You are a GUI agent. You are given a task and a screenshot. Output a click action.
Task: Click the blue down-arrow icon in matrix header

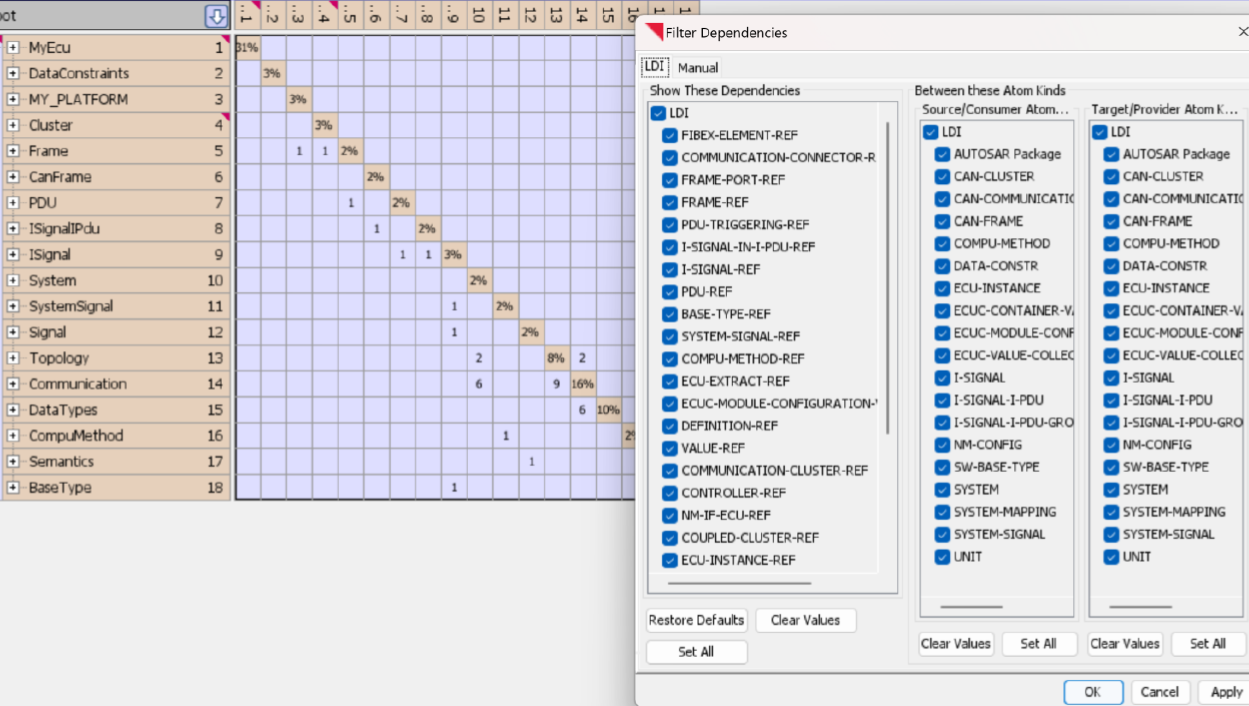(x=217, y=16)
